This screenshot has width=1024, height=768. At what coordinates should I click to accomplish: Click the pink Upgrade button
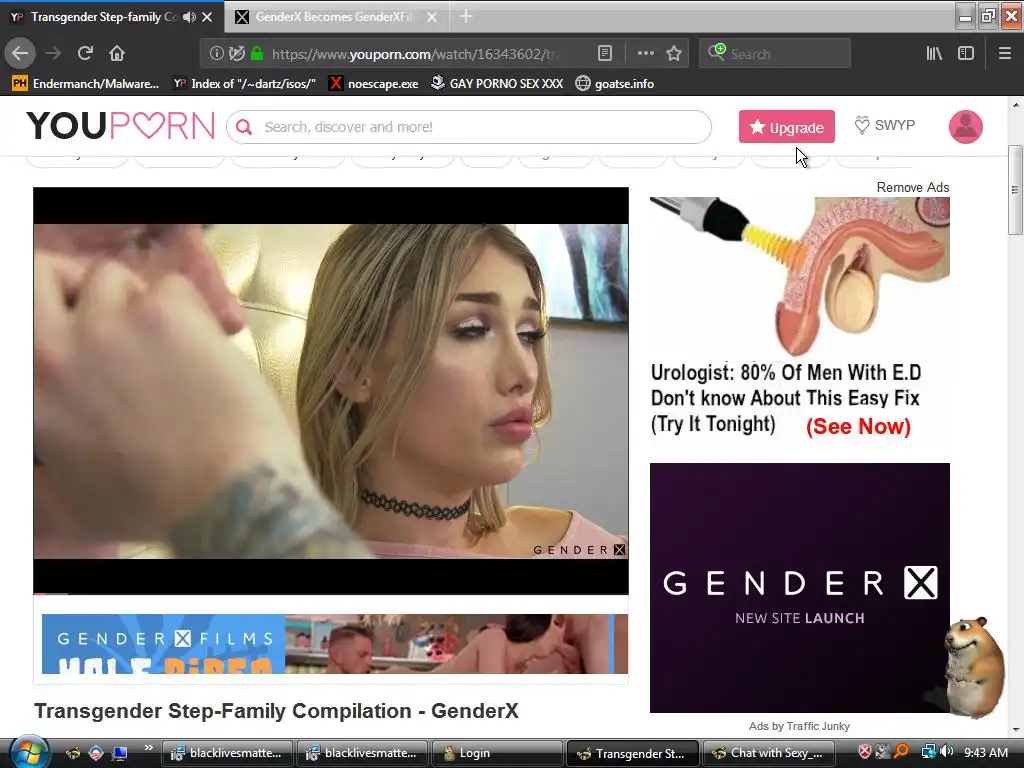[786, 127]
